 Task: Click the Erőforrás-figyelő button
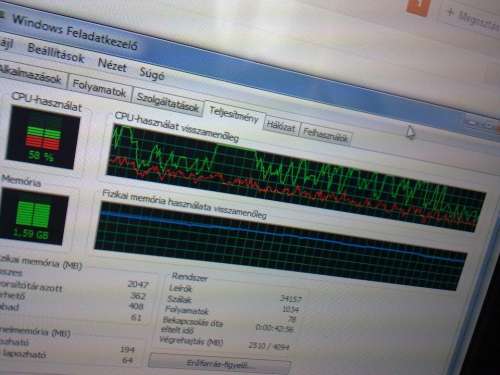coord(219,363)
